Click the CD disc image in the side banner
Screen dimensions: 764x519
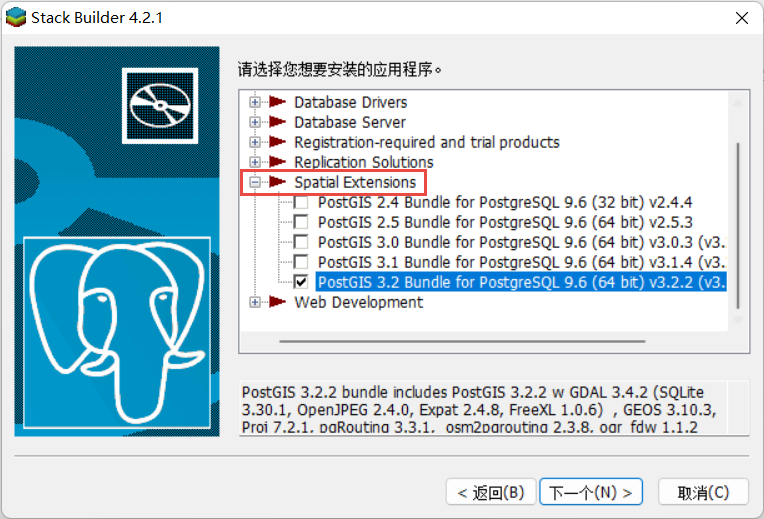160,105
